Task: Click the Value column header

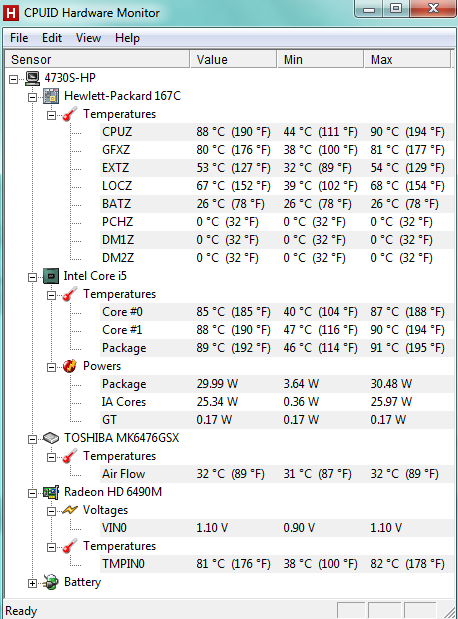Action: pyautogui.click(x=233, y=60)
